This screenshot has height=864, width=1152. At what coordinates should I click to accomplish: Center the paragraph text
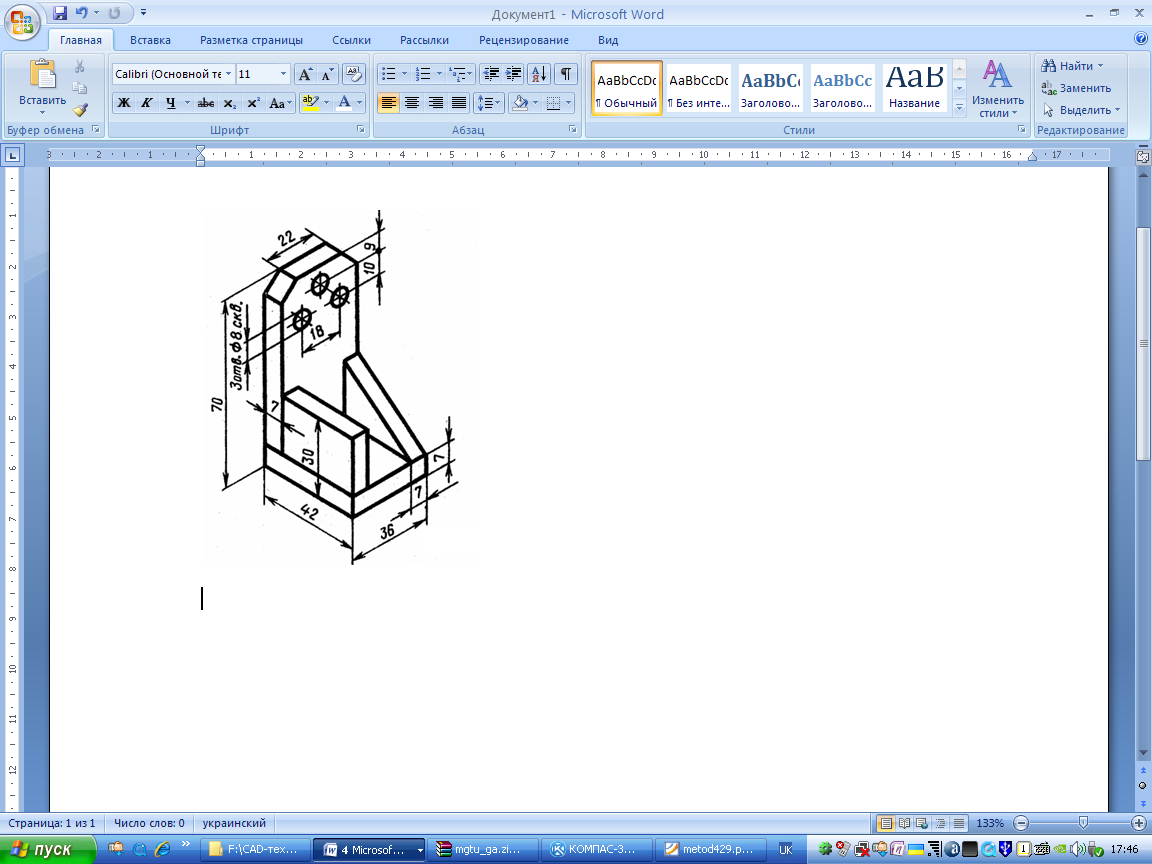pyautogui.click(x=411, y=103)
